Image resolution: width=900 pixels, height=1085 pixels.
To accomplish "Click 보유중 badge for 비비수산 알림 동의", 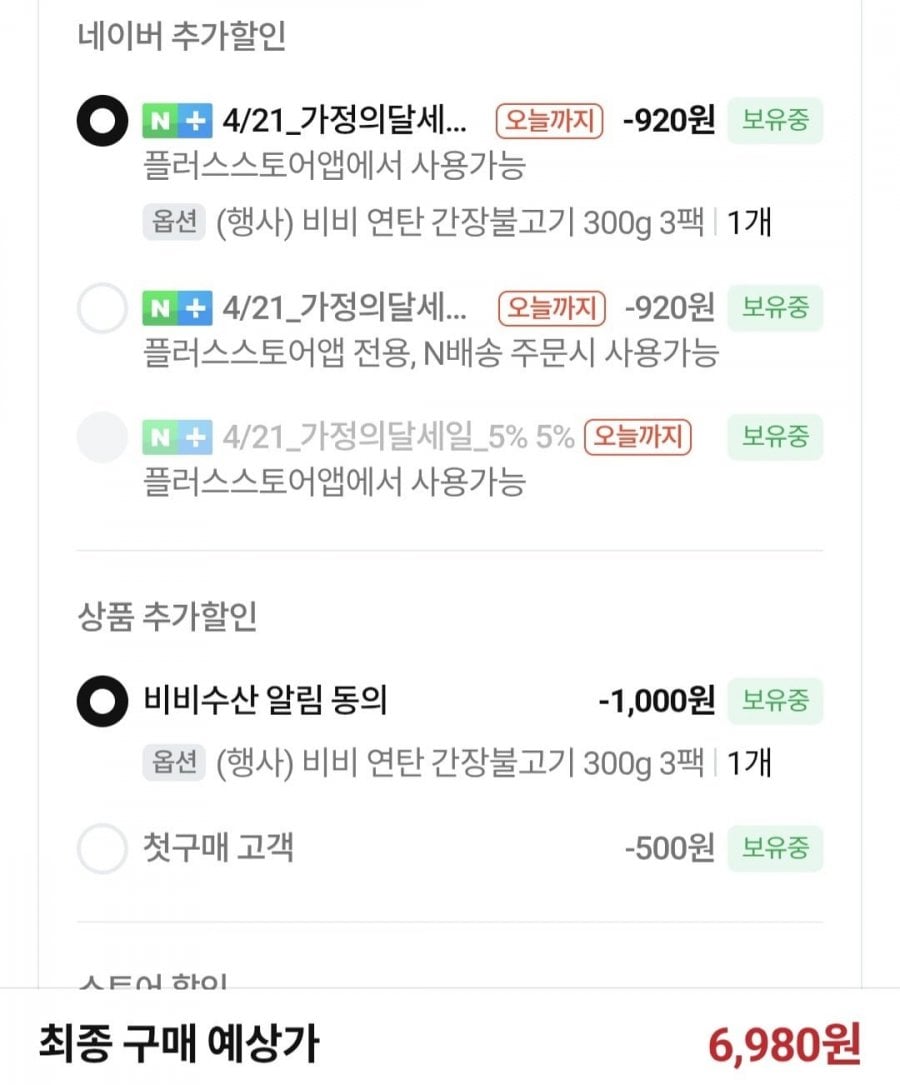I will [x=775, y=701].
